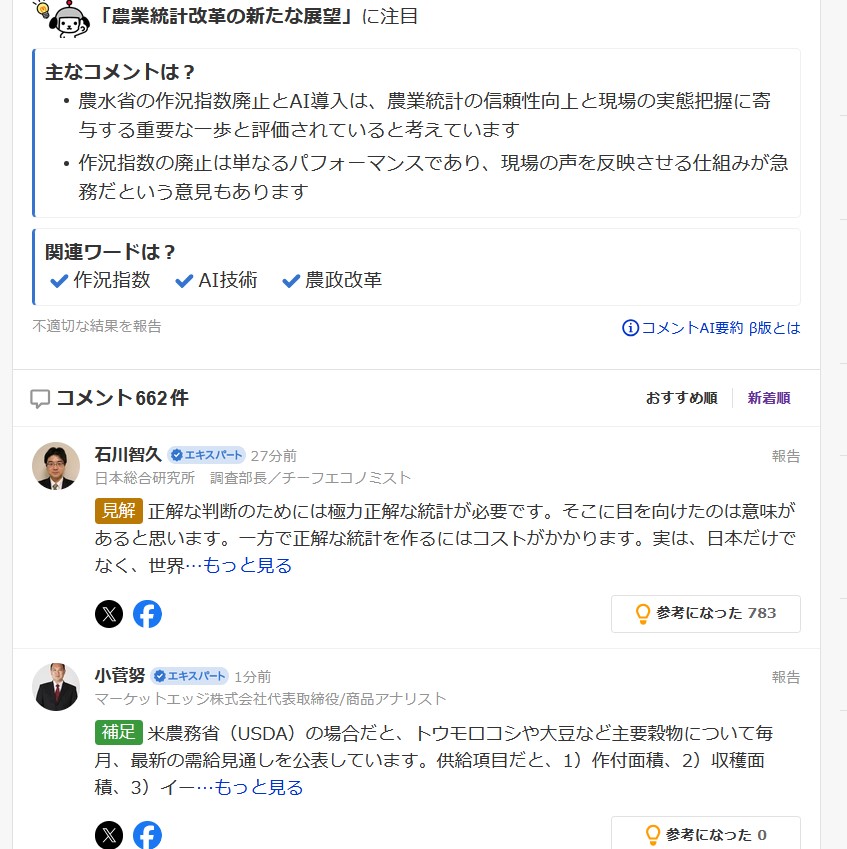Expand 石川智久's comment with もっと見る
Image resolution: width=847 pixels, height=849 pixels.
pyautogui.click(x=247, y=565)
